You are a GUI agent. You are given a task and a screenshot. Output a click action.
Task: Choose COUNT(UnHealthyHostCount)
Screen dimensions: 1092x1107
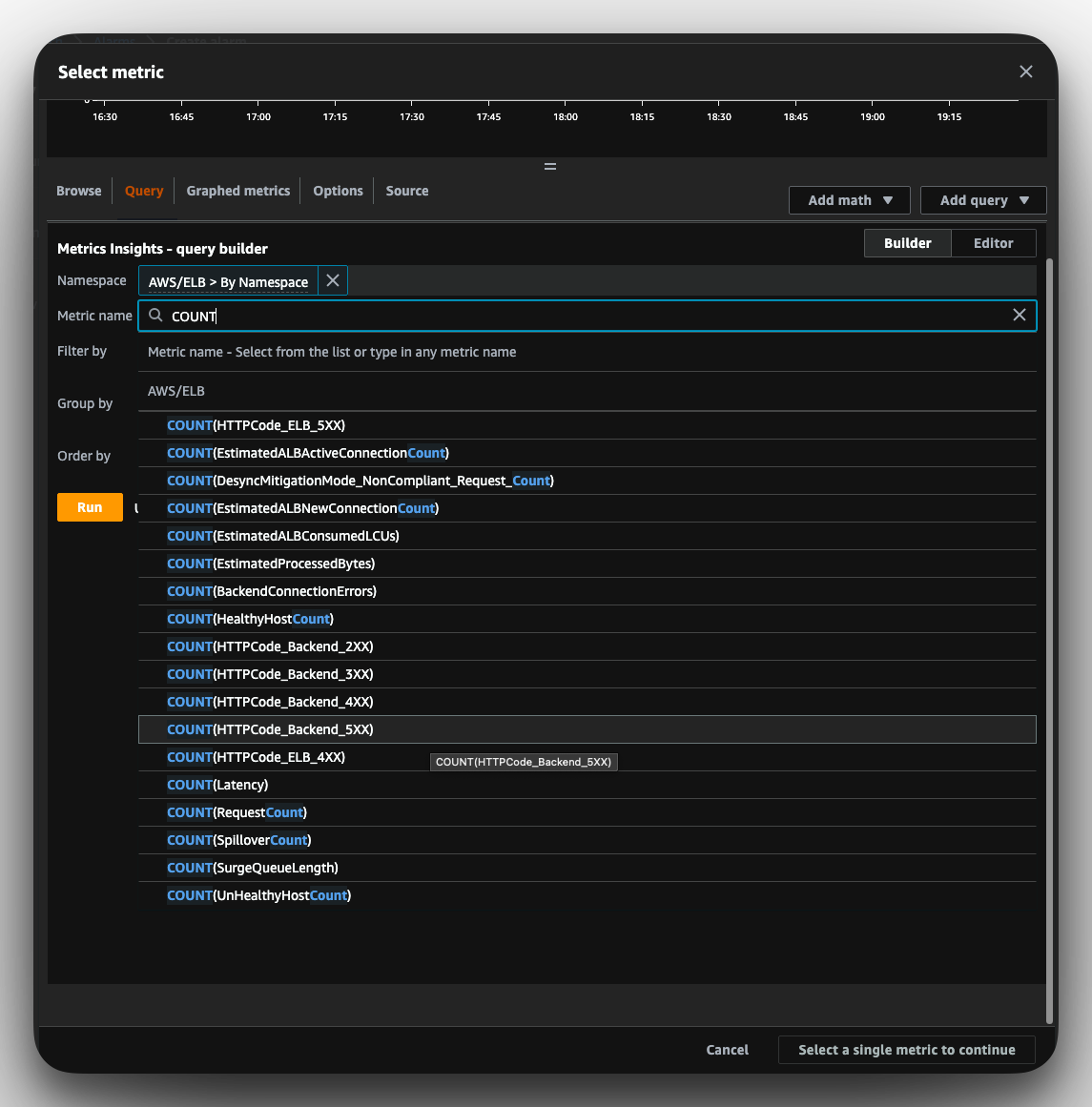(x=587, y=895)
